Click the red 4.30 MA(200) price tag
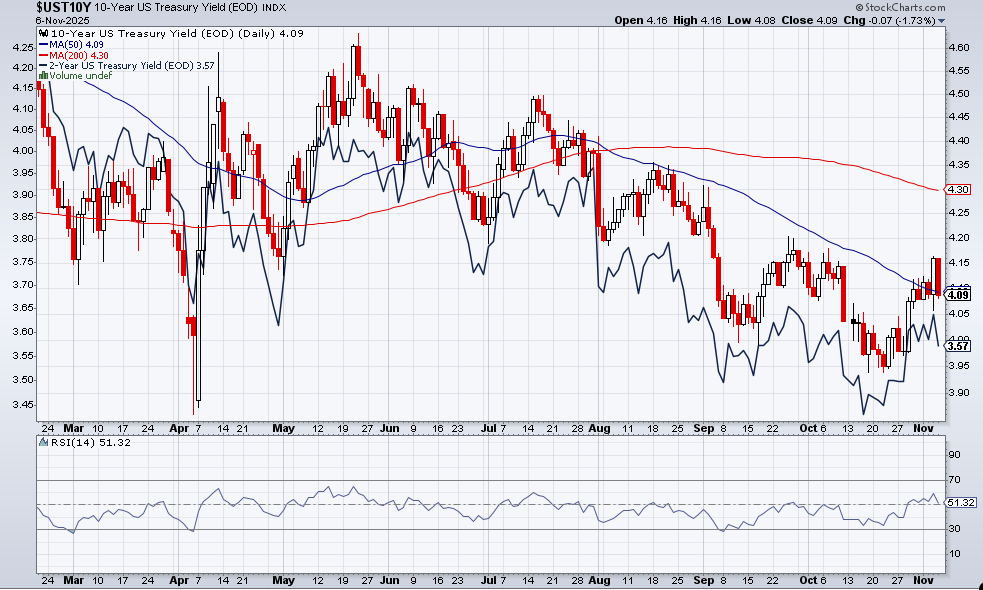Screen dimensions: 983x590 (x=959, y=189)
